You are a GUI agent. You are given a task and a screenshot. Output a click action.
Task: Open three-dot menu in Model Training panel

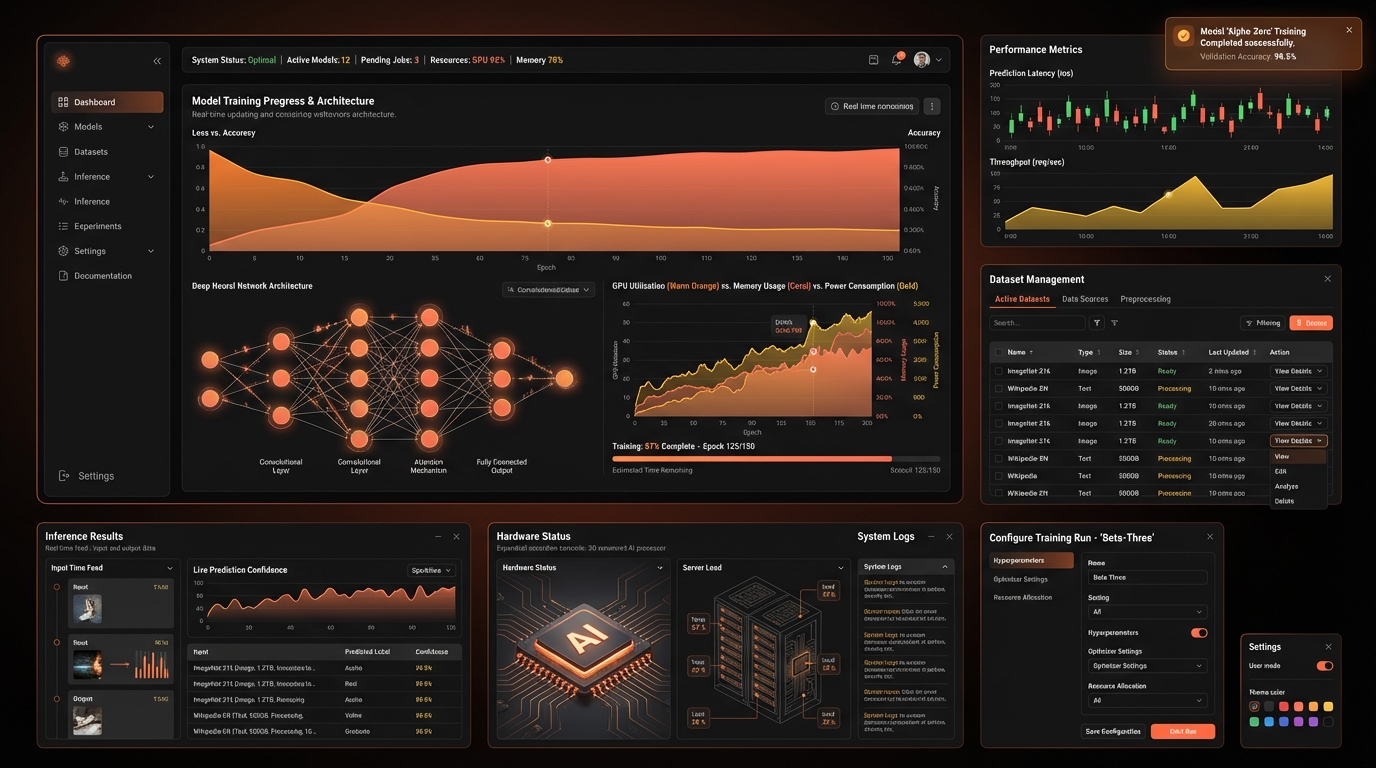932,106
